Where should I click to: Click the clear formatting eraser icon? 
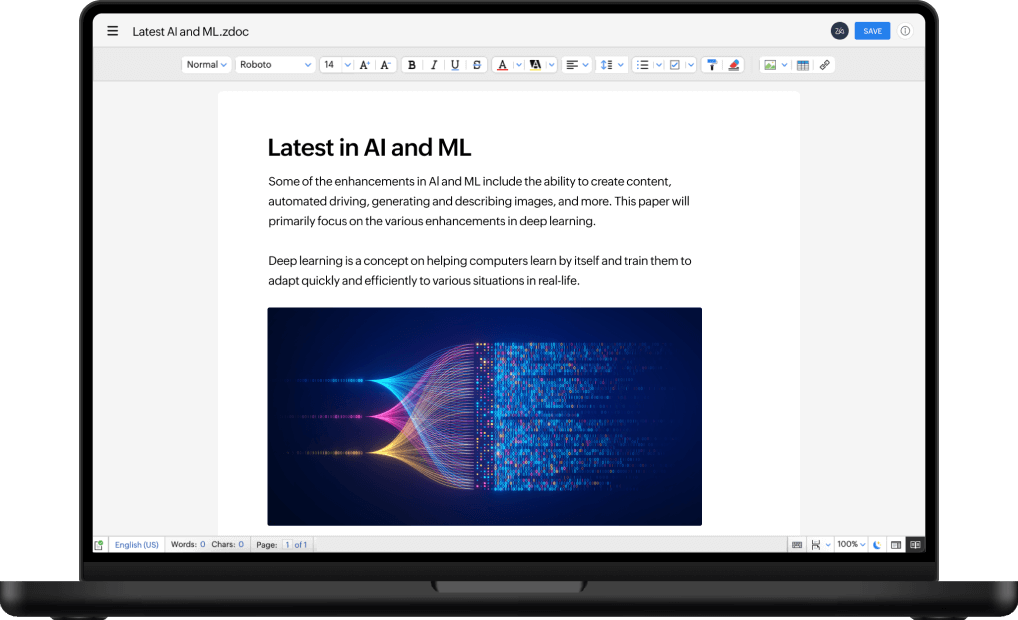[734, 65]
